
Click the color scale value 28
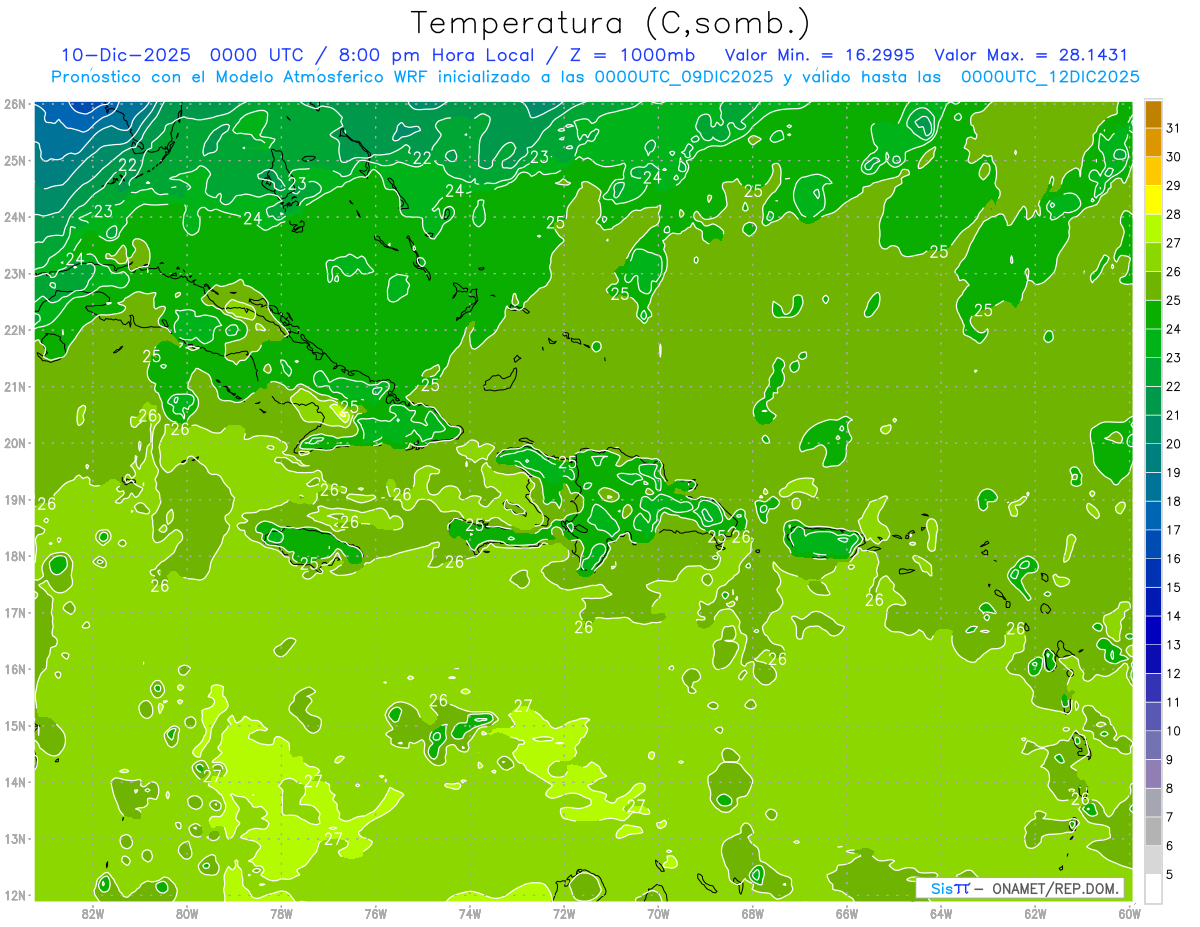pyautogui.click(x=1174, y=214)
